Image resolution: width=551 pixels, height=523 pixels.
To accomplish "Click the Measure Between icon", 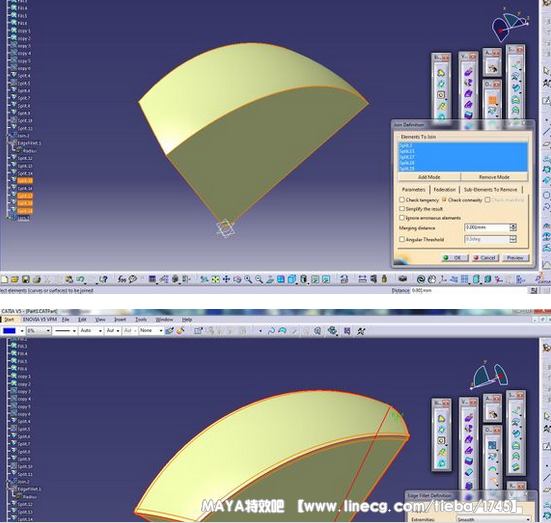I will point(362,279).
